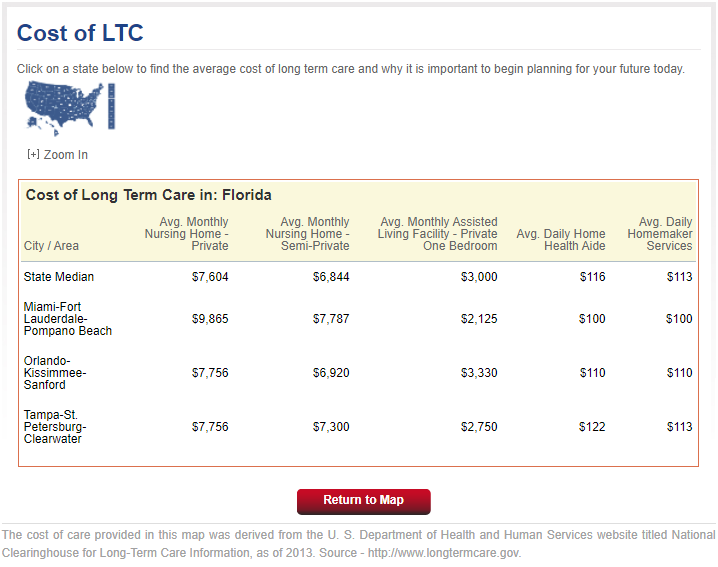Viewport: 718px width, 567px height.
Task: Click the blue United States map thumbnail
Action: [x=64, y=108]
